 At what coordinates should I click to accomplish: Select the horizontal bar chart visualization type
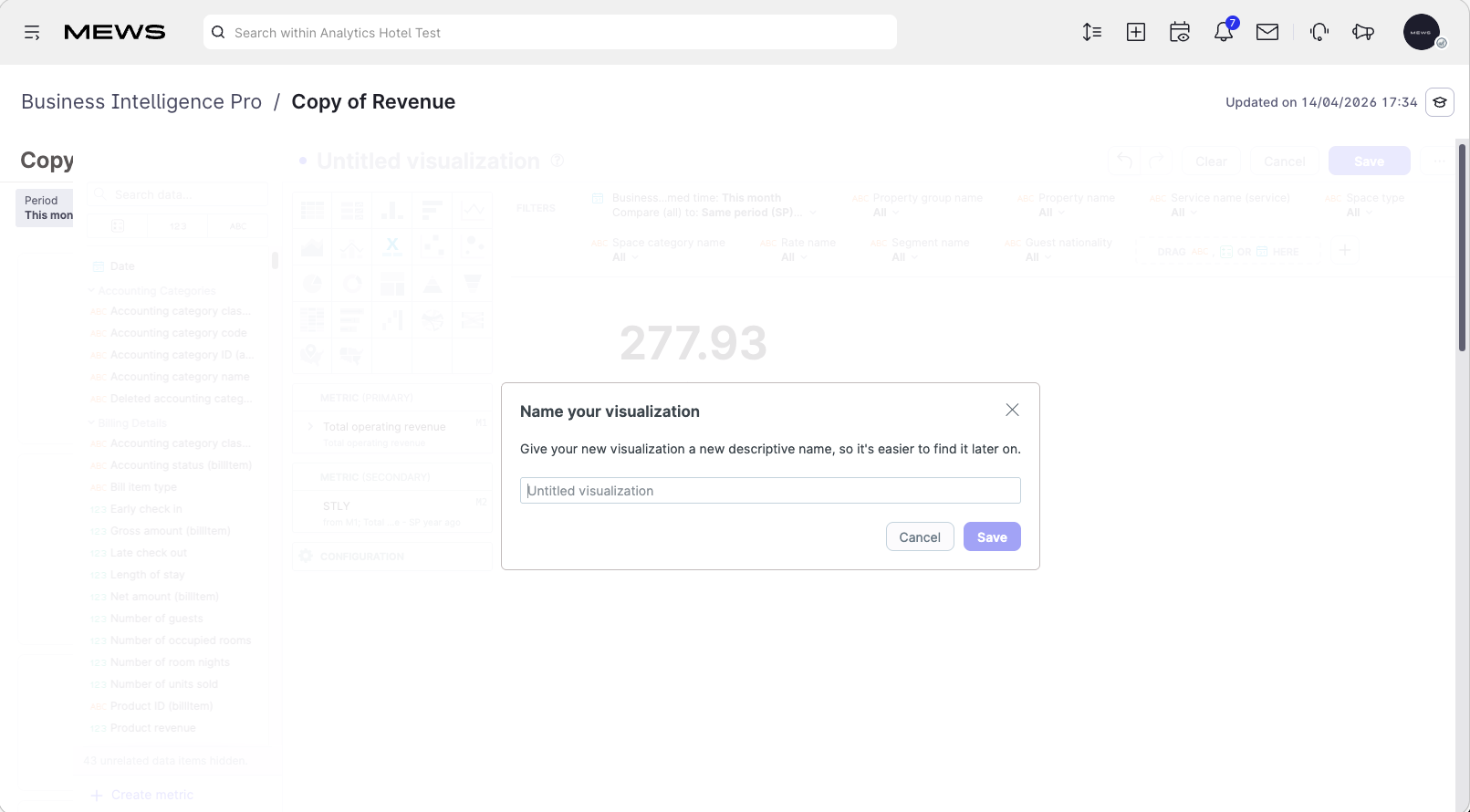pyautogui.click(x=433, y=211)
